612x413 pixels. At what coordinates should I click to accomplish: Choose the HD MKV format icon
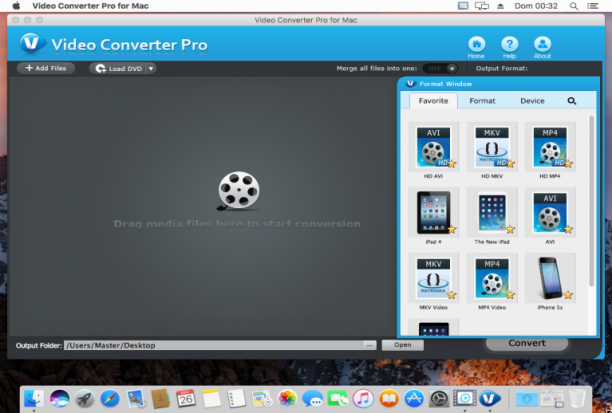click(x=492, y=147)
